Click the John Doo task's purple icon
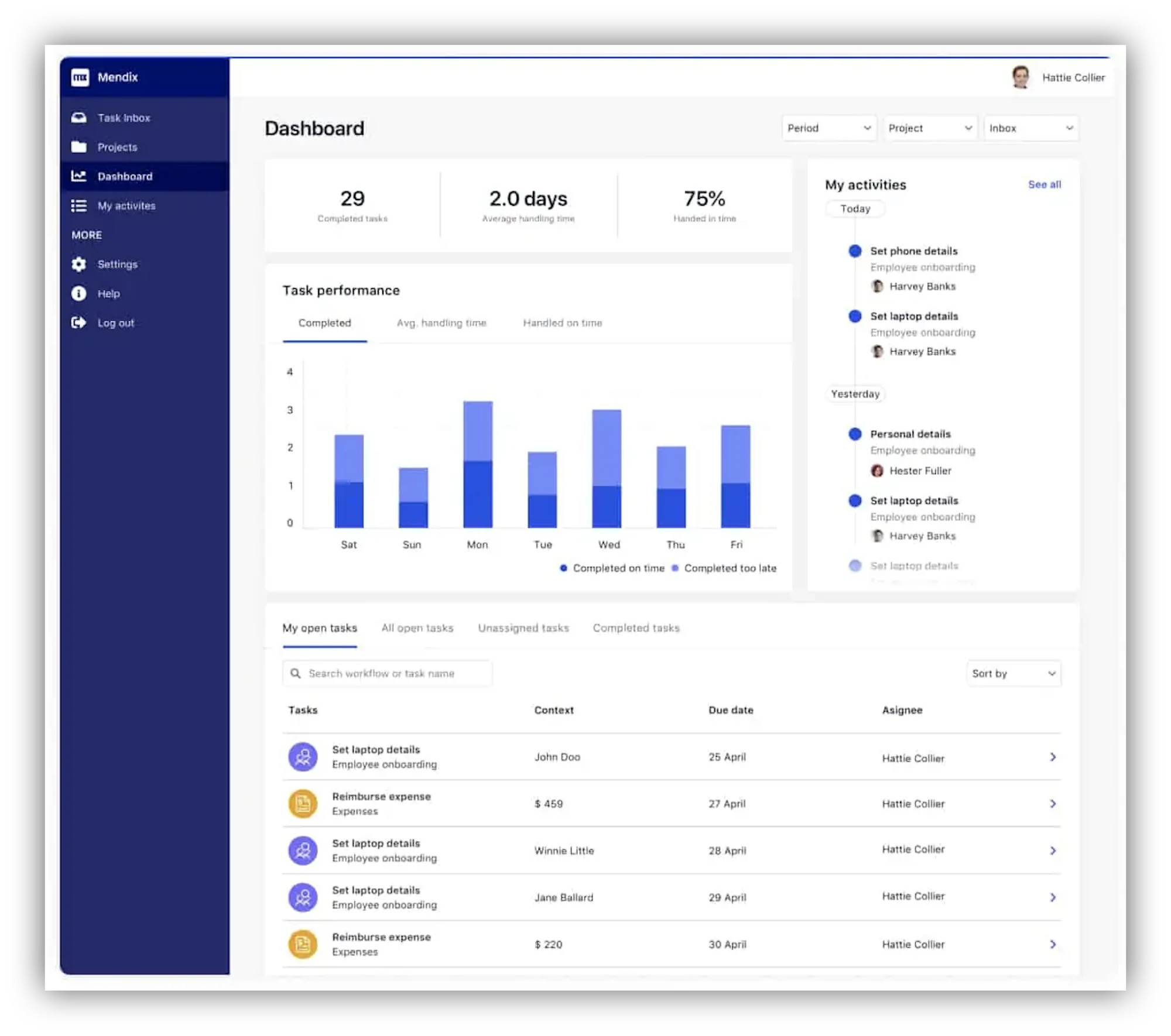 point(303,757)
